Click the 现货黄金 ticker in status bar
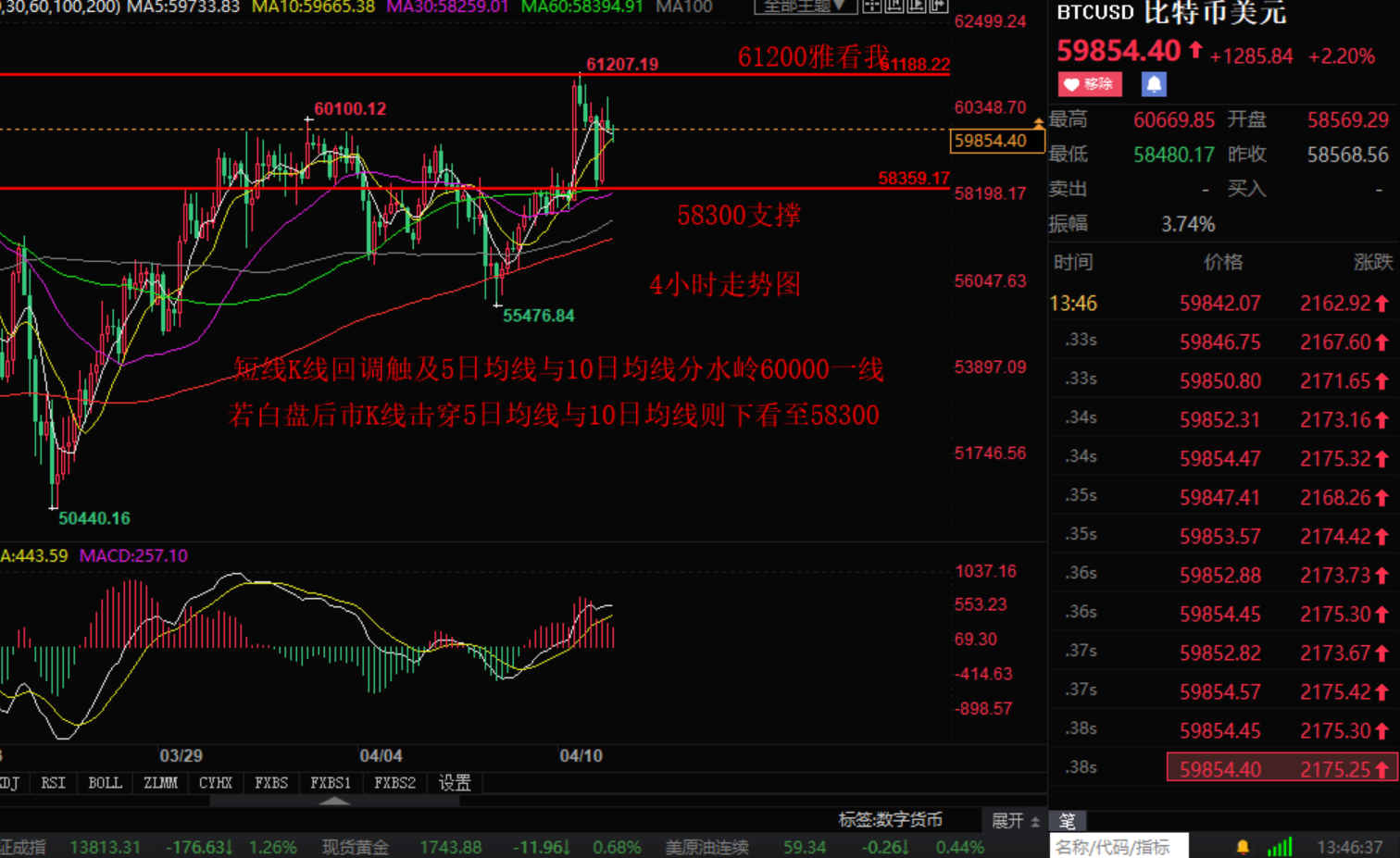 click(x=356, y=847)
